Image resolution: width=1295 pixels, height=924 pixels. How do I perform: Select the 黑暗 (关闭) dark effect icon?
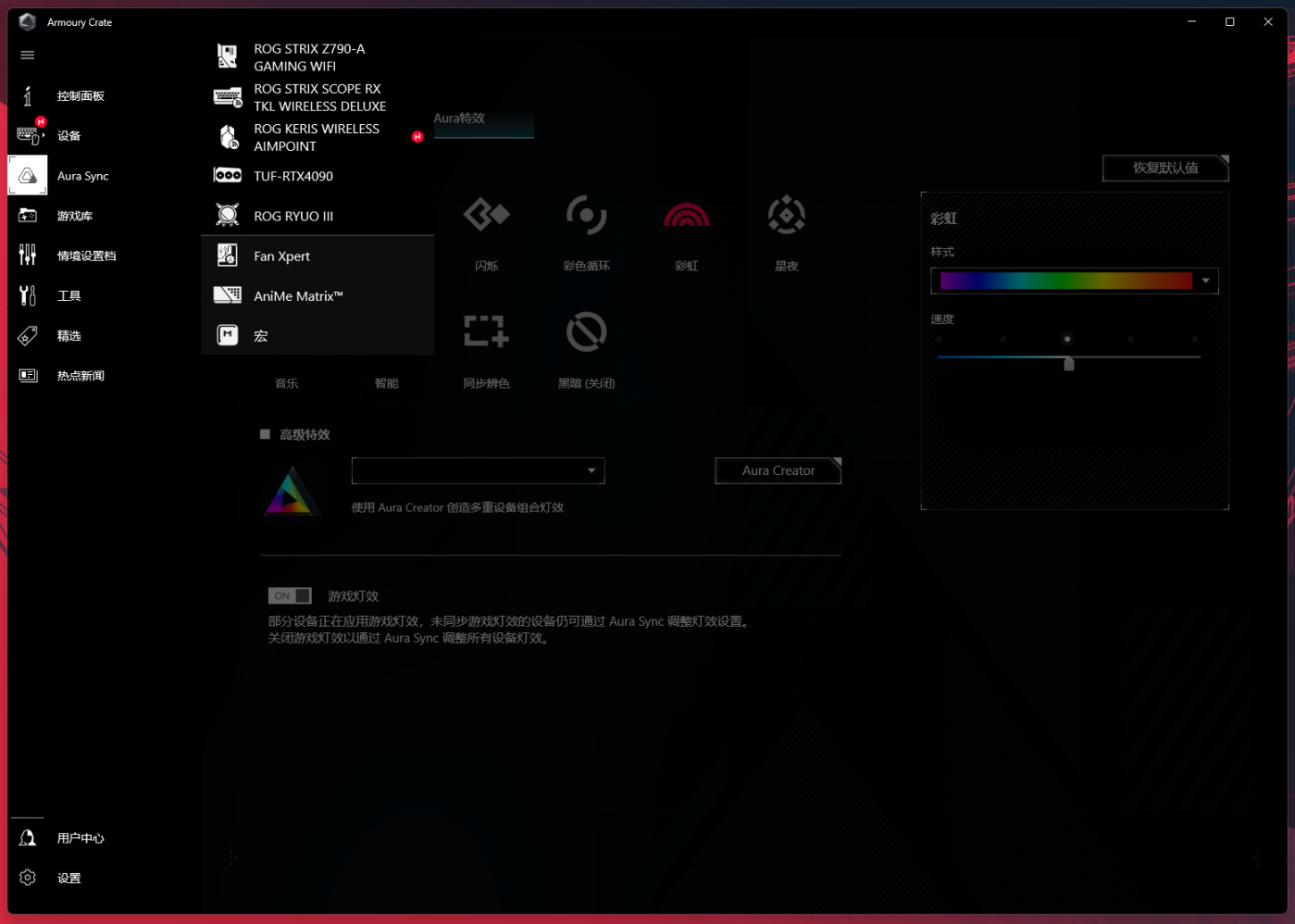[587, 331]
